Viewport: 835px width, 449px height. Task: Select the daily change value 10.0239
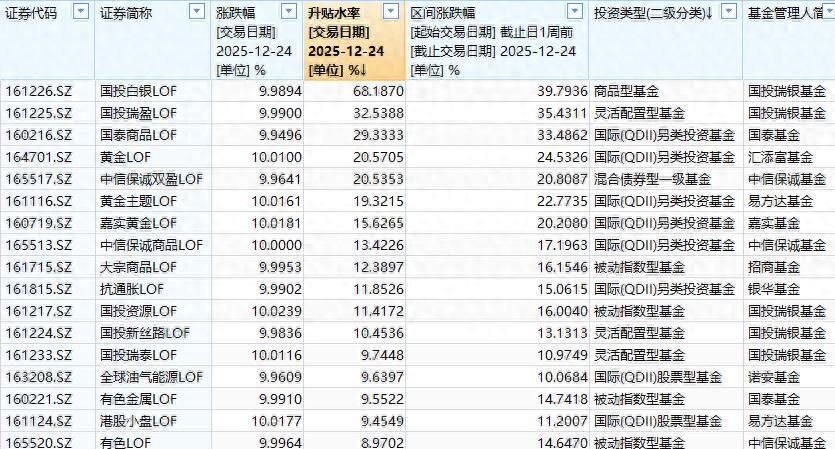276,311
